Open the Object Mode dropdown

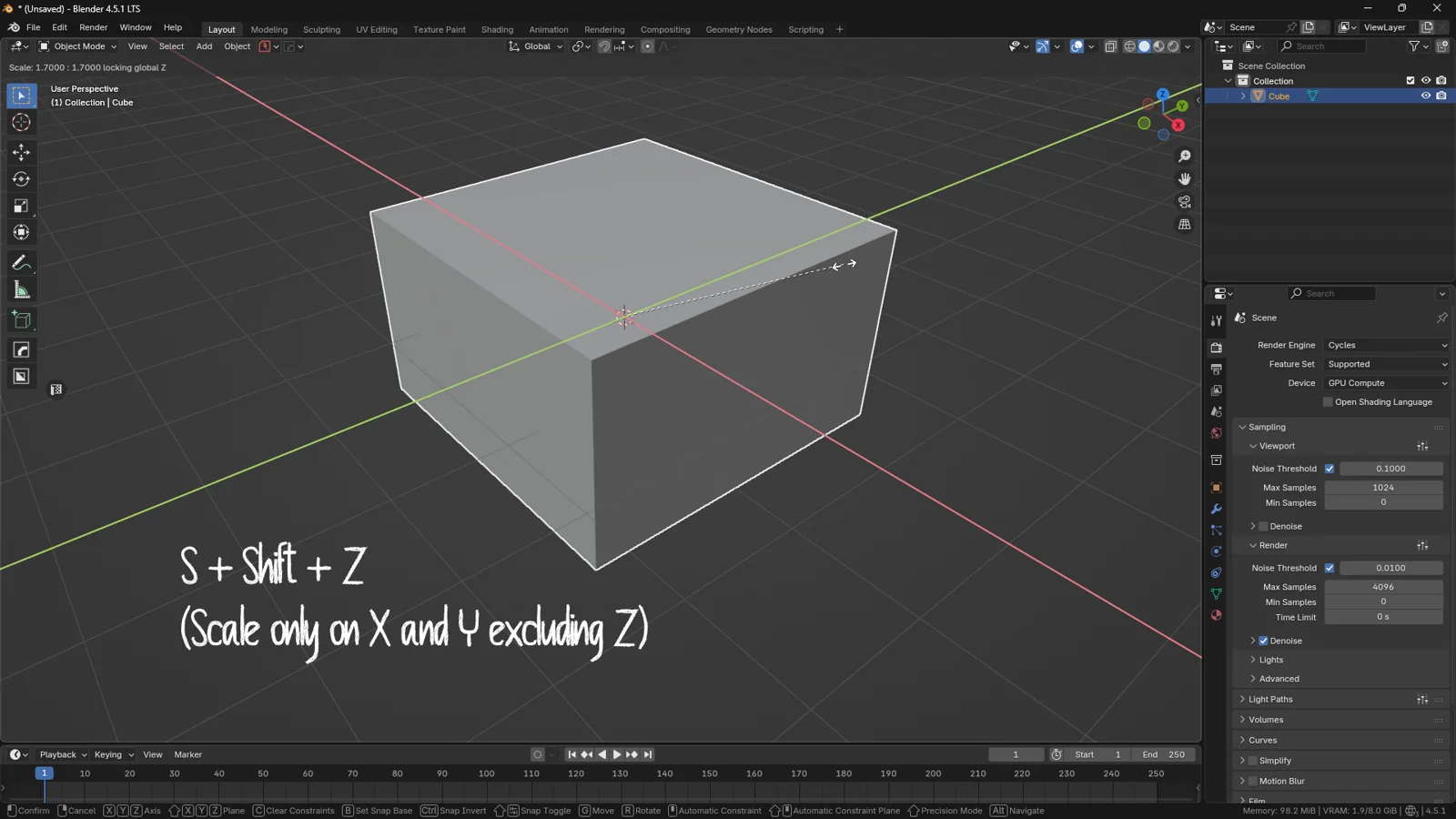coord(78,46)
